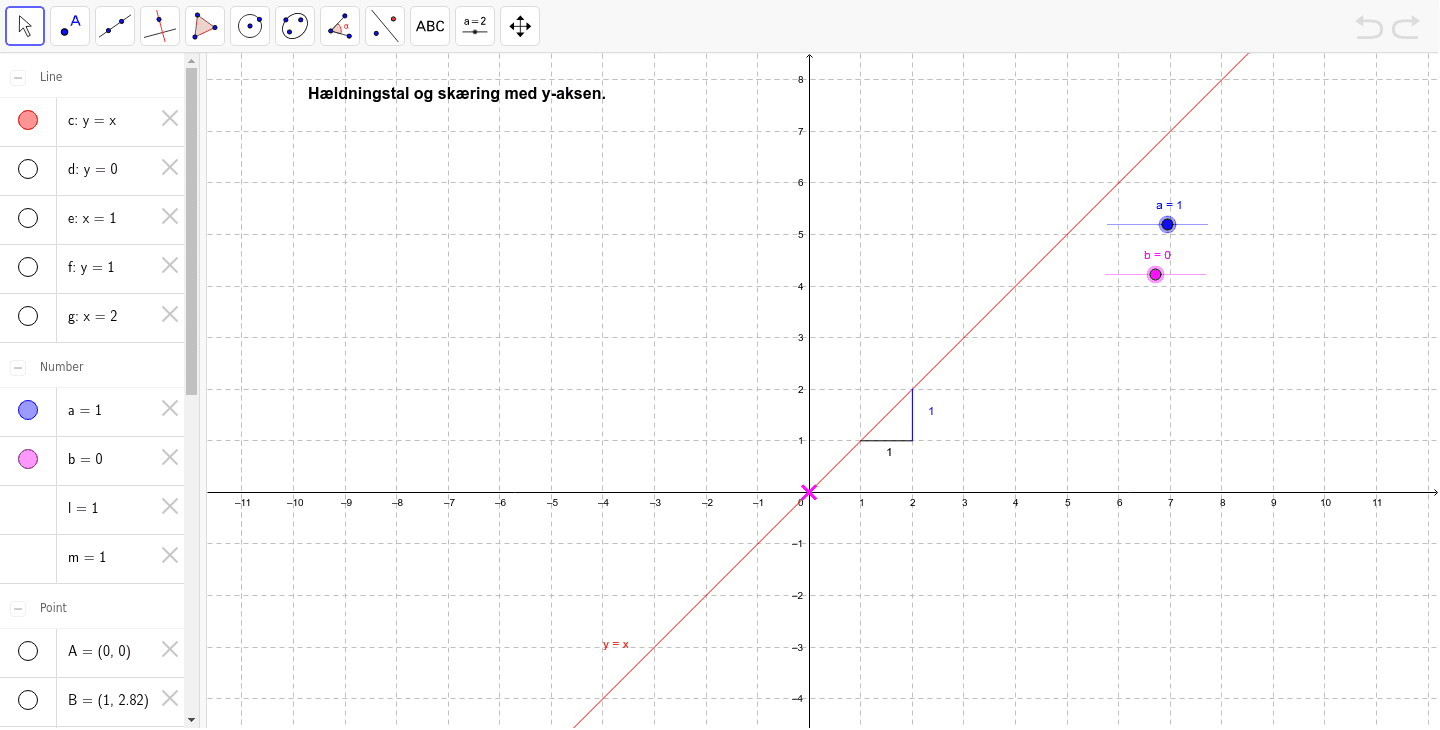Click the blue slider a handle

[x=1167, y=224]
